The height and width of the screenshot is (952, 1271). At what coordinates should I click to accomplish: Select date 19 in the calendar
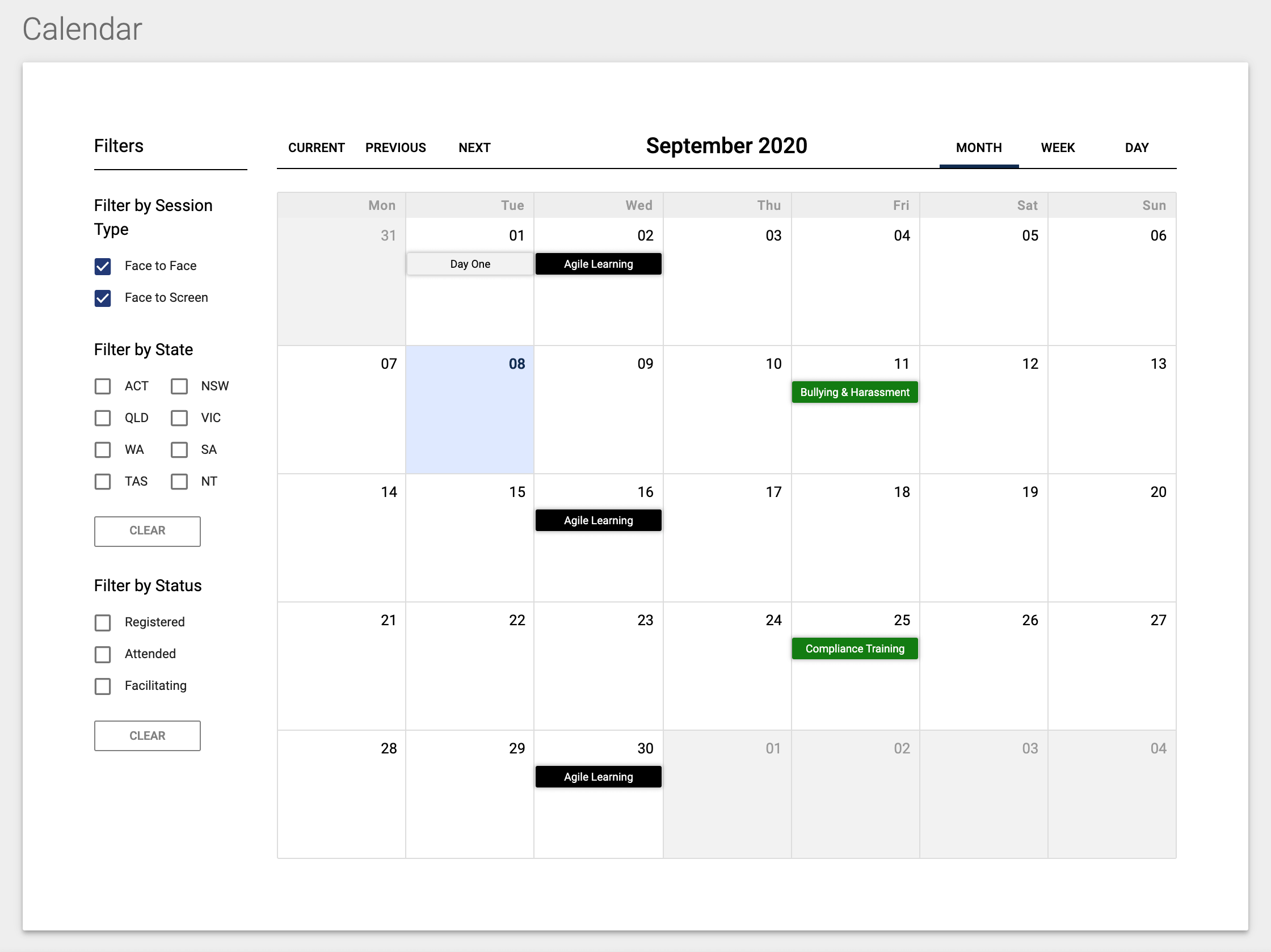coord(1030,492)
